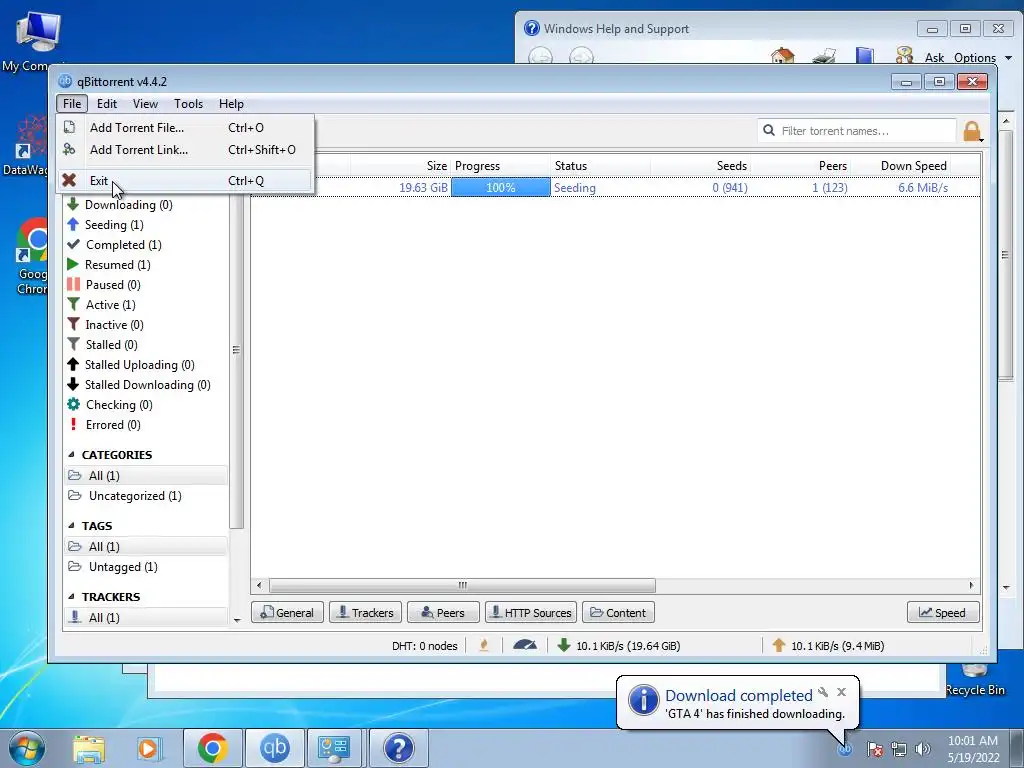The height and width of the screenshot is (768, 1024).
Task: Choose Exit from the File menu
Action: click(185, 180)
